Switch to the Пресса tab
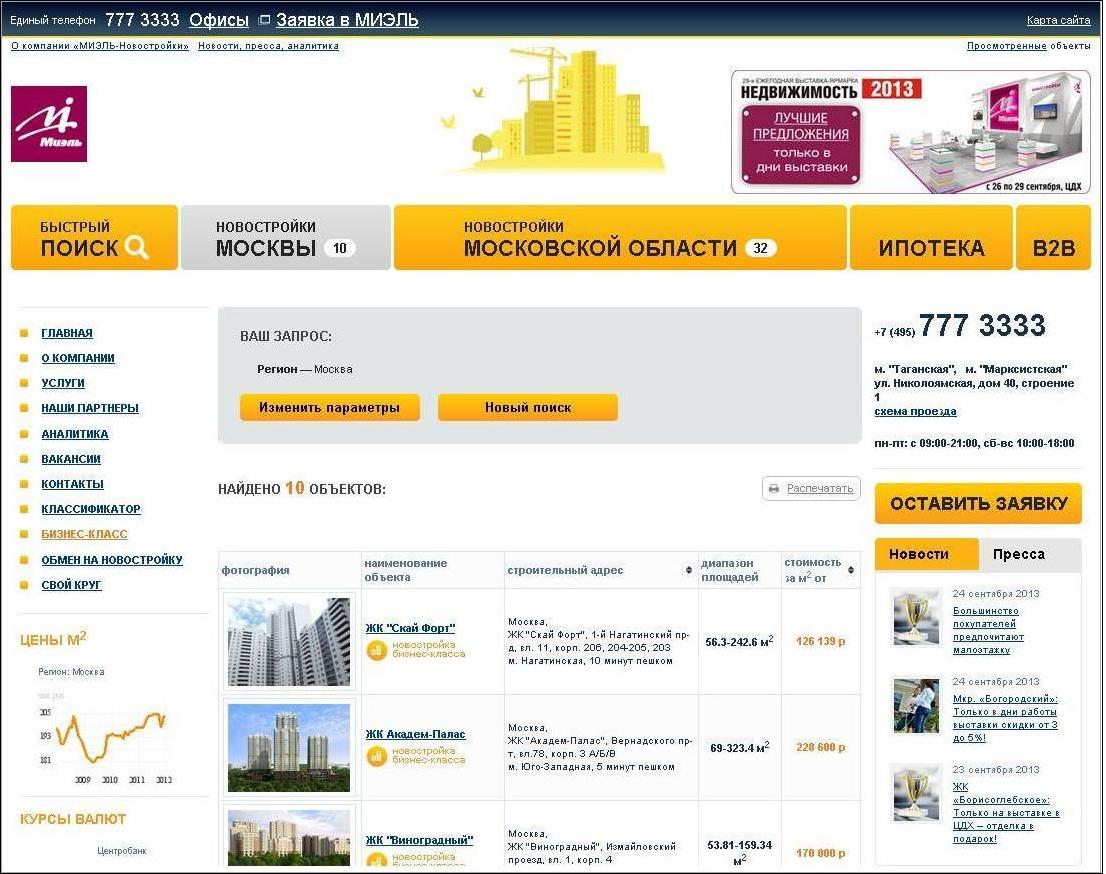 coord(1029,554)
